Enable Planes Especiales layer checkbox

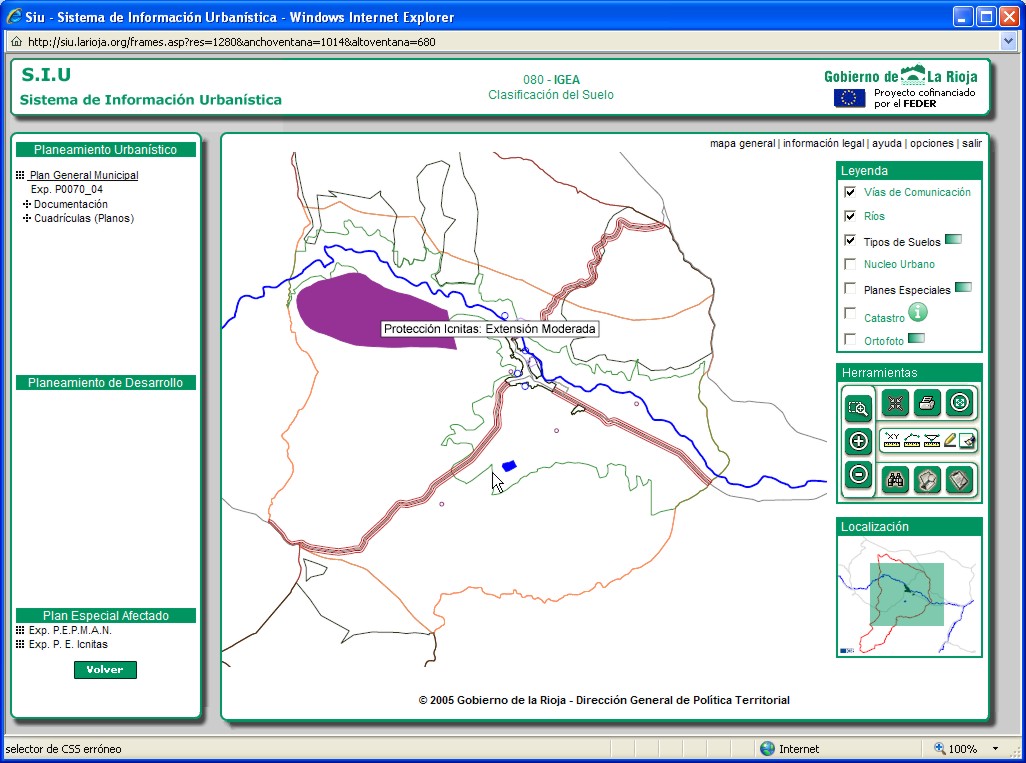(850, 288)
